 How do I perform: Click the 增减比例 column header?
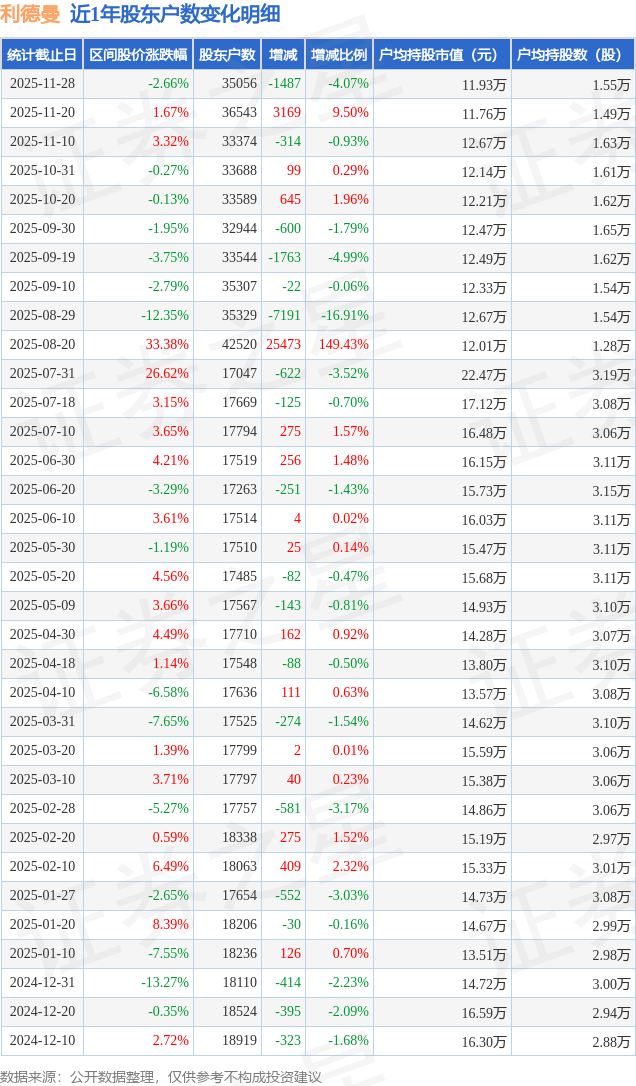(x=339, y=55)
